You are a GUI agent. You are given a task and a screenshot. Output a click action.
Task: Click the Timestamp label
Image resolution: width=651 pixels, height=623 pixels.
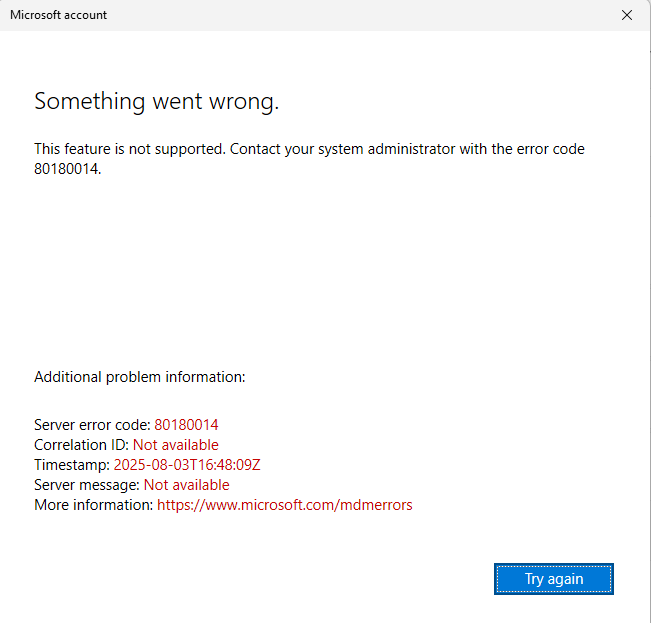72,464
